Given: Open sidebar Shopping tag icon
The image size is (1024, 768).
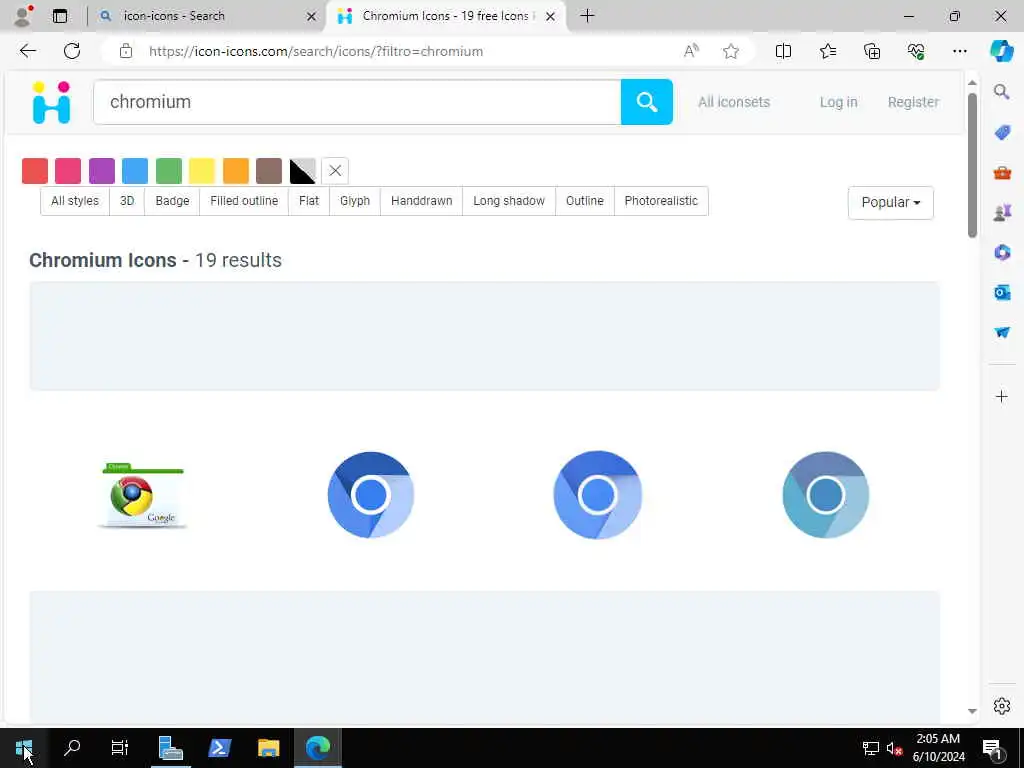Looking at the screenshot, I should [1002, 133].
